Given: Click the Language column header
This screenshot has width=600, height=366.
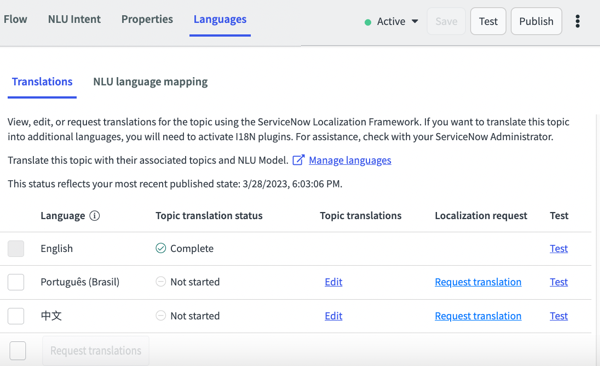Looking at the screenshot, I should pos(63,216).
